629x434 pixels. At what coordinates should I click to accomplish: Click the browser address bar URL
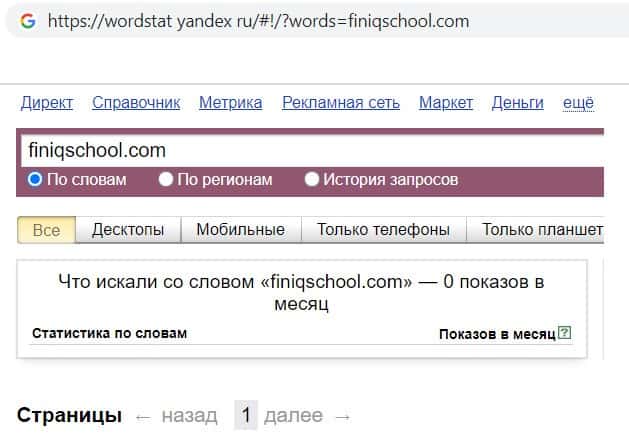point(258,21)
